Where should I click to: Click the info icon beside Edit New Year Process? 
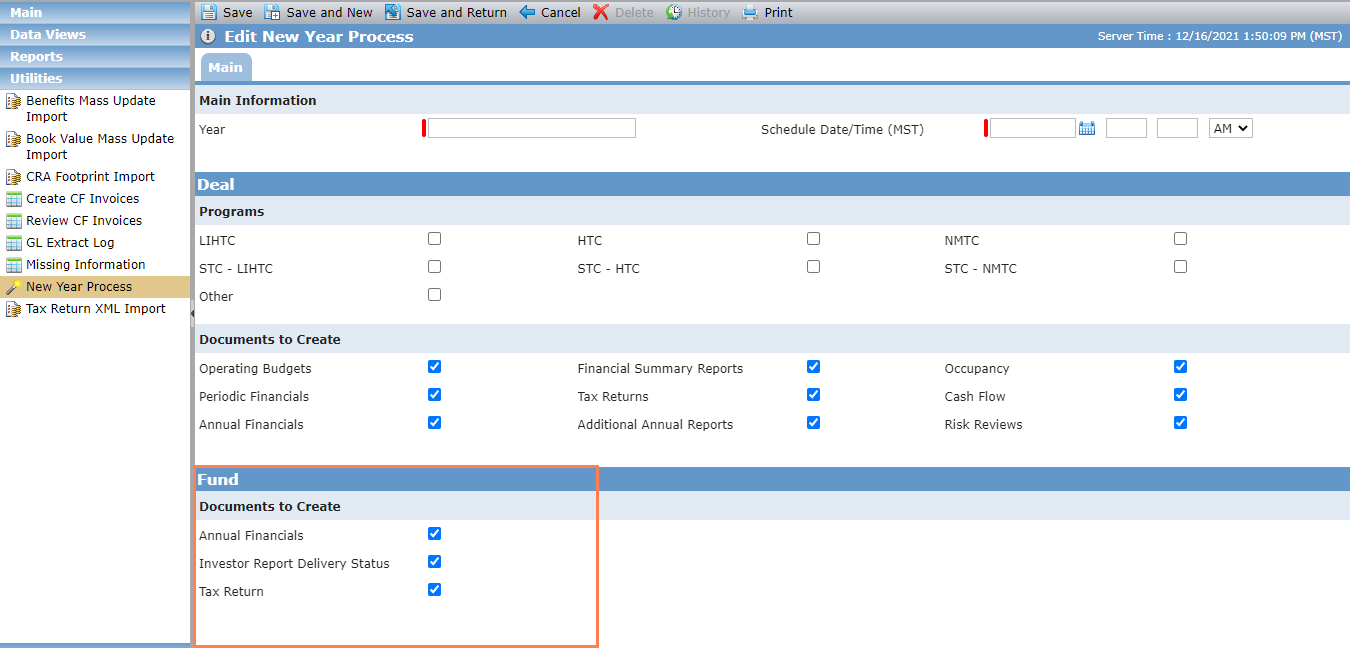pos(208,36)
